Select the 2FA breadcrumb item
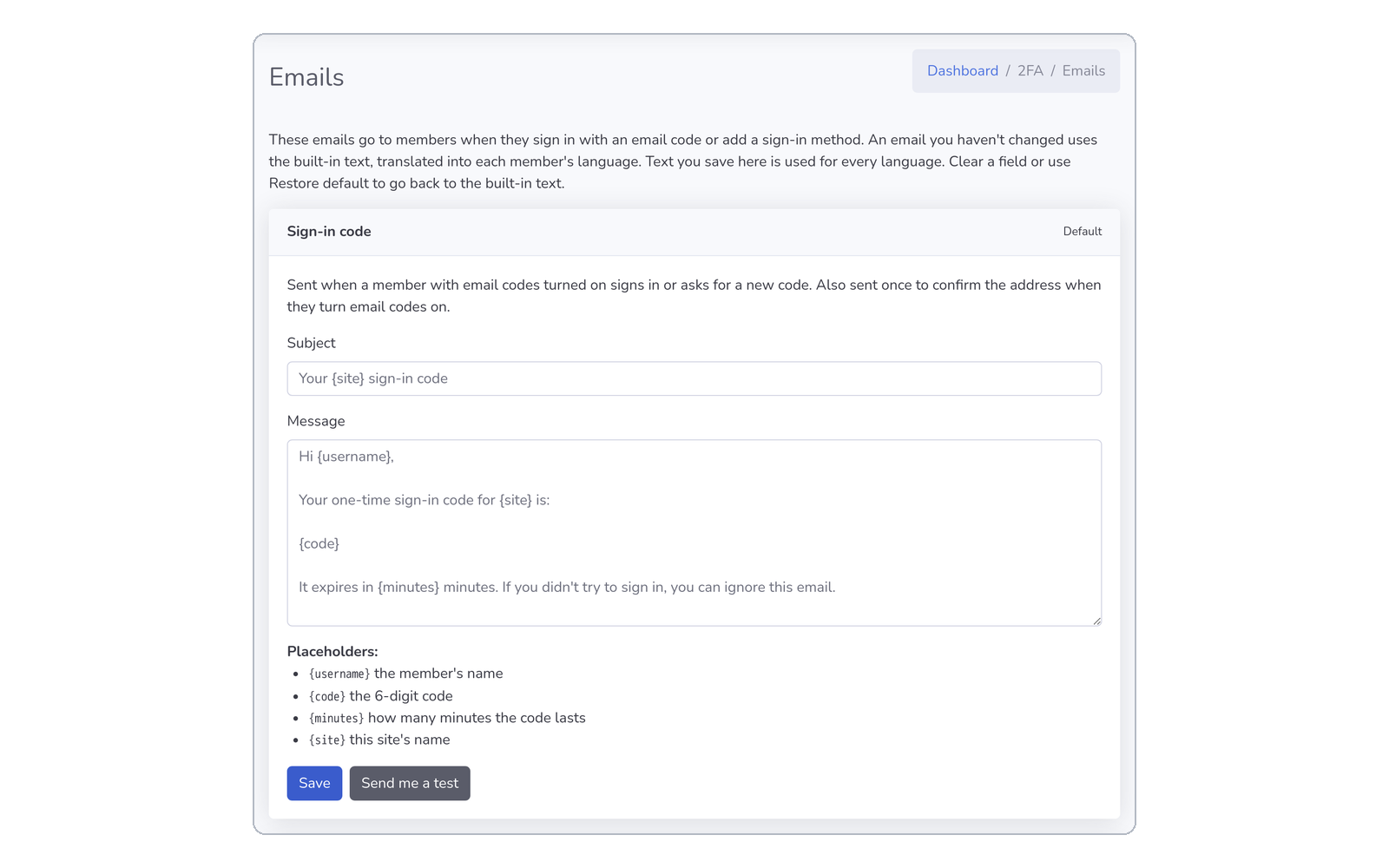1389x868 pixels. [x=1030, y=71]
